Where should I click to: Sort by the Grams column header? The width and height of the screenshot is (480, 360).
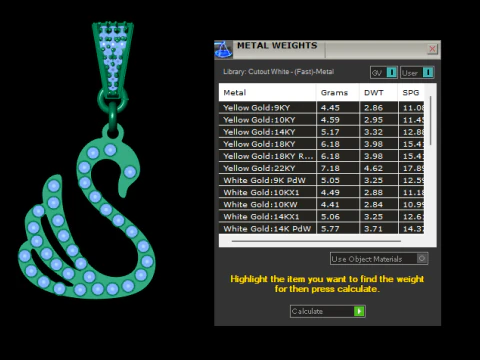coord(338,93)
